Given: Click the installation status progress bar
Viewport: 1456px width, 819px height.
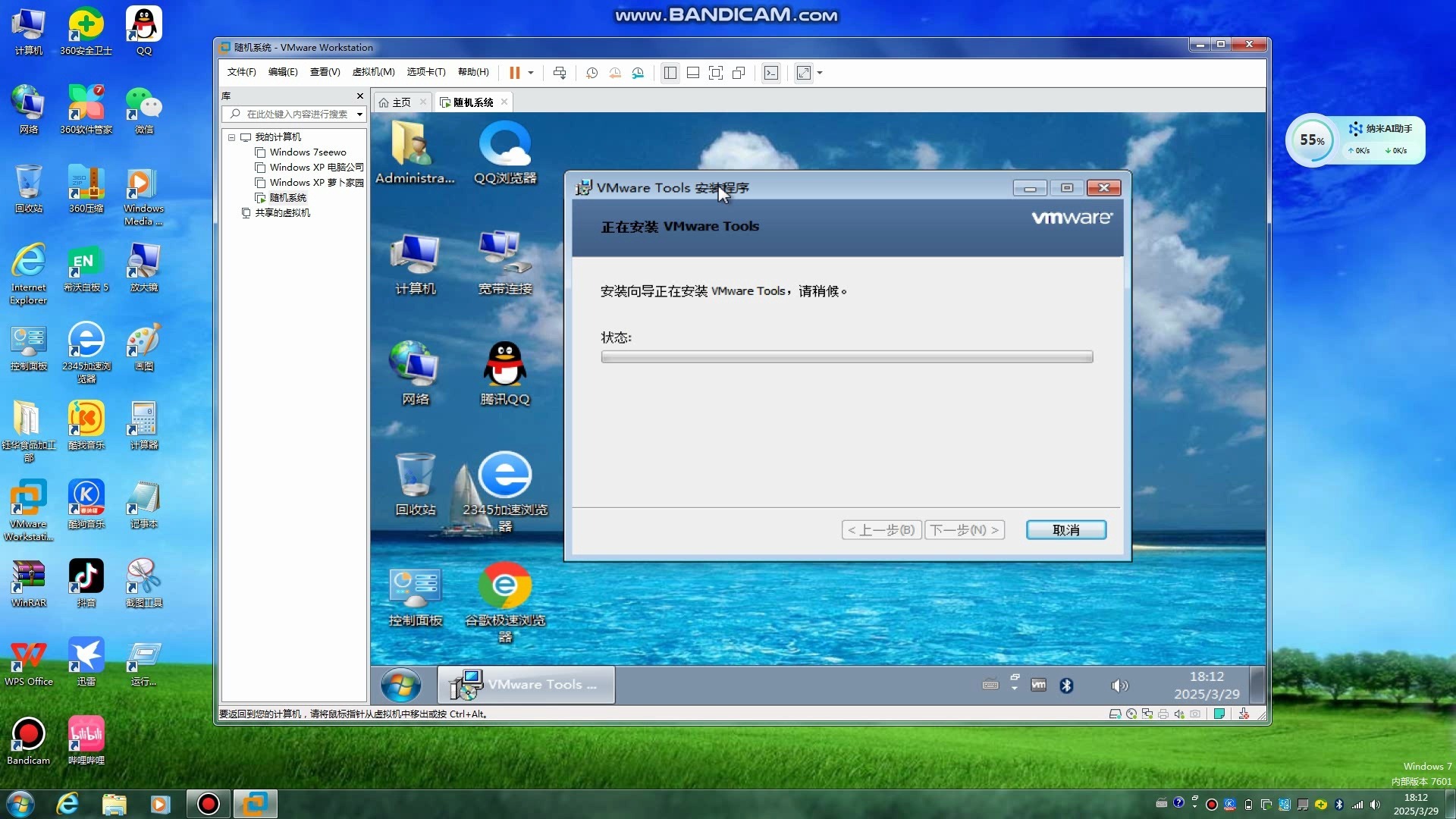Looking at the screenshot, I should pos(847,357).
